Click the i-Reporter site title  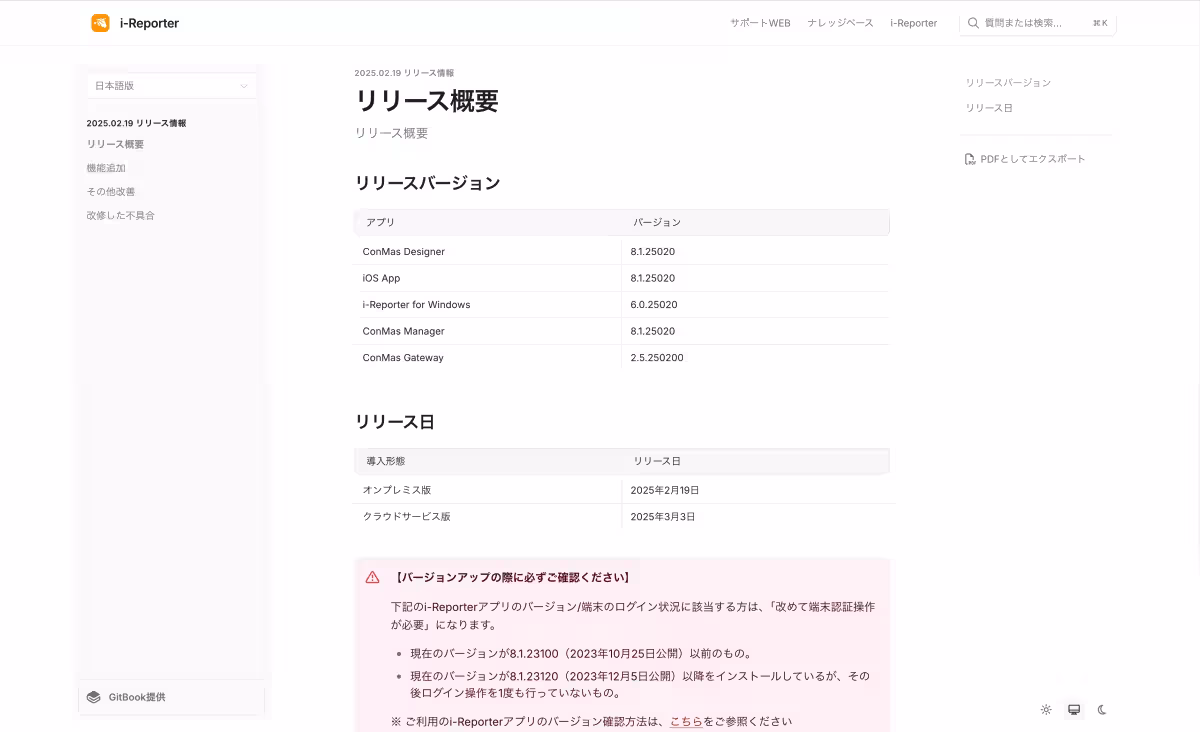[149, 23]
